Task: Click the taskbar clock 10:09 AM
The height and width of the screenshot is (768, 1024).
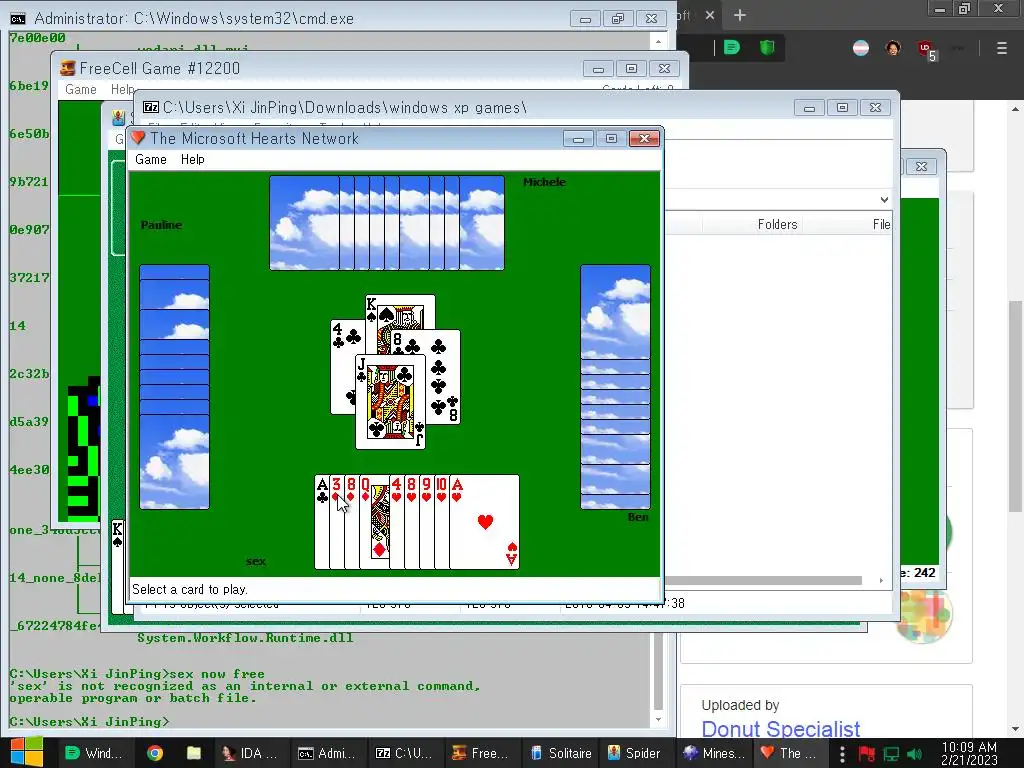Action: coord(969,753)
